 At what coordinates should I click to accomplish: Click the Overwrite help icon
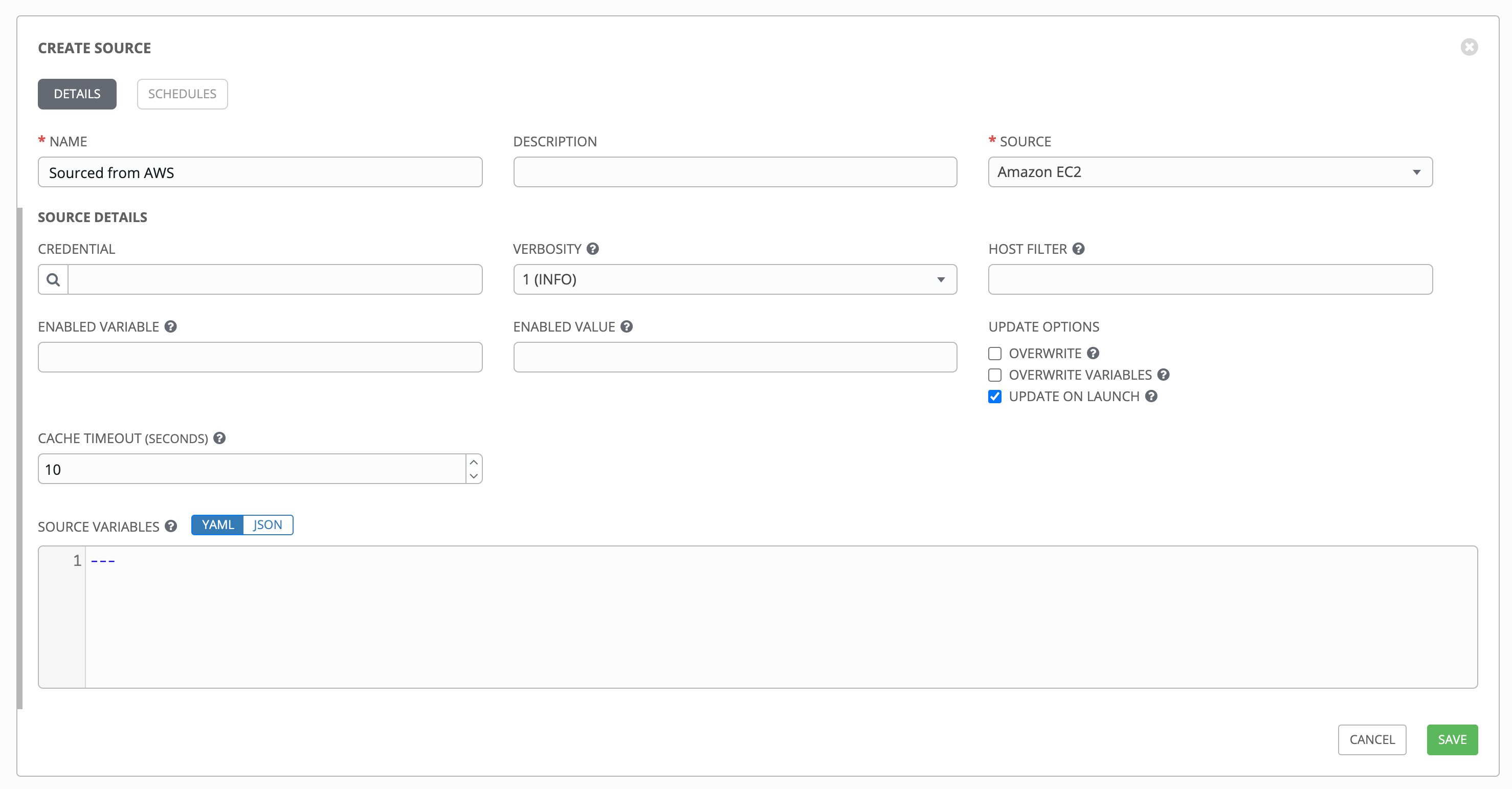(1093, 353)
